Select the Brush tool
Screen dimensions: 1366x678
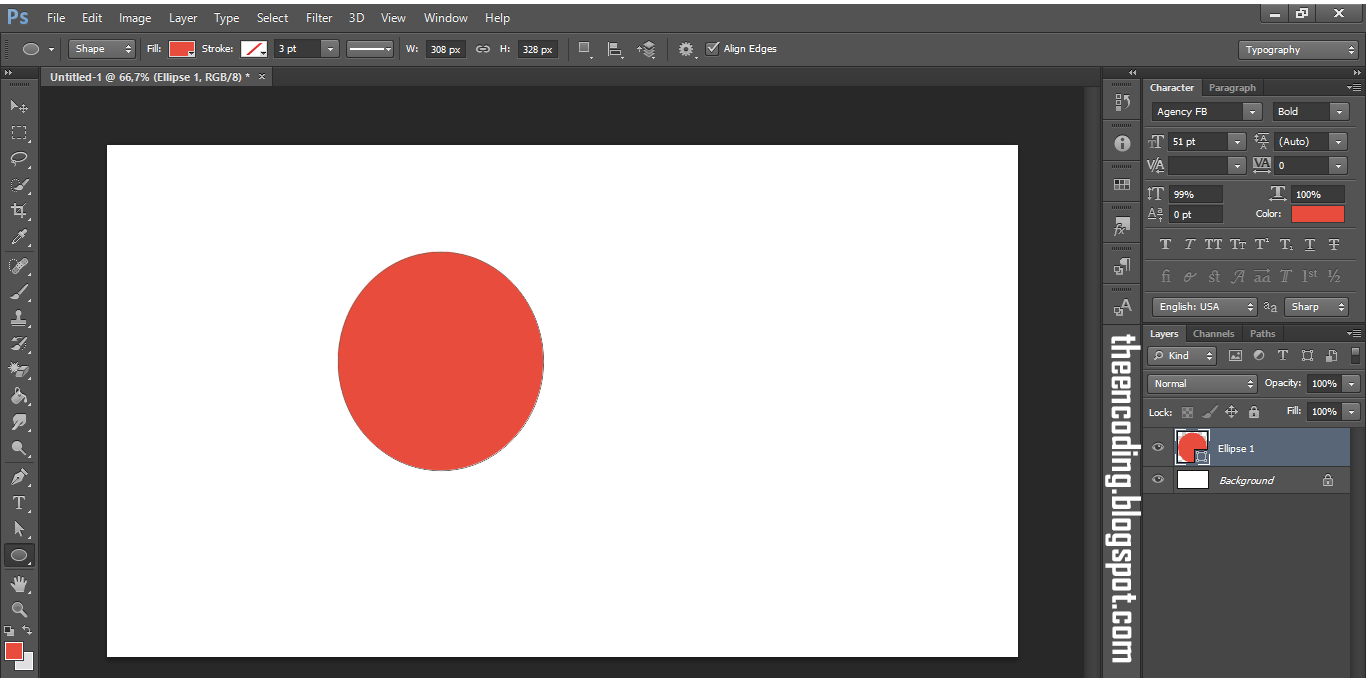point(19,293)
